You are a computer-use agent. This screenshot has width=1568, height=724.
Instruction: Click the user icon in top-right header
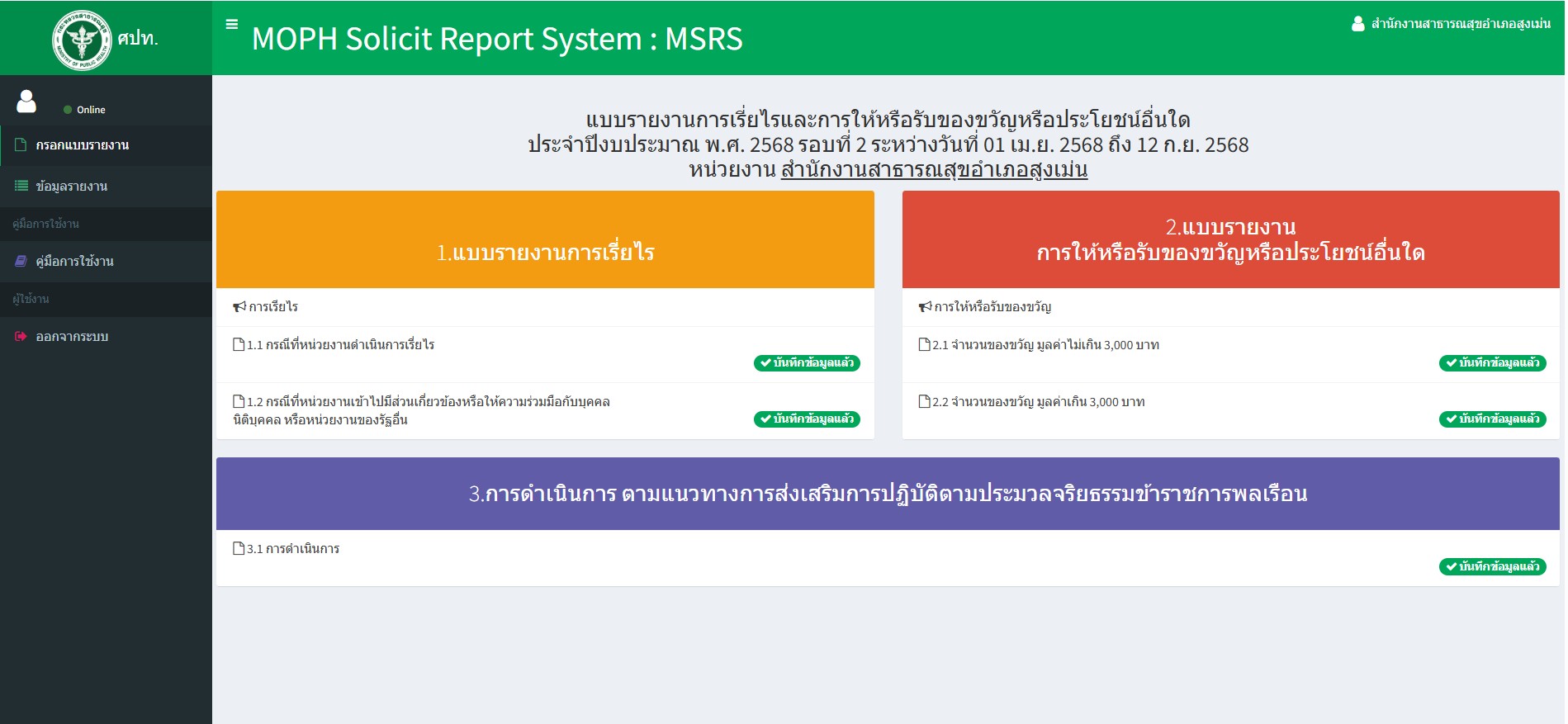pos(1357,24)
